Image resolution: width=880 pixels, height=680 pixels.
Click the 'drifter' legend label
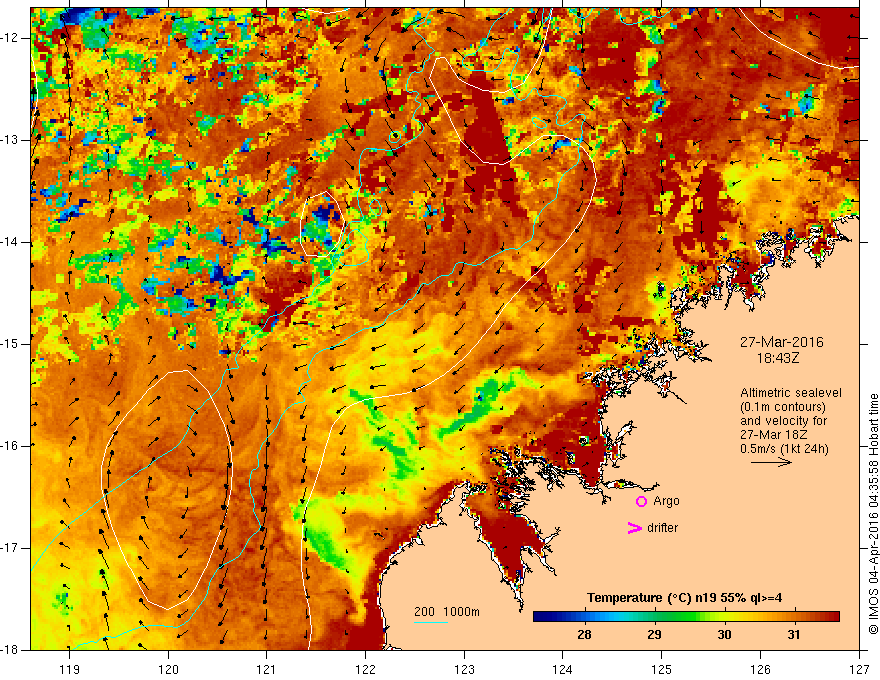coord(662,528)
